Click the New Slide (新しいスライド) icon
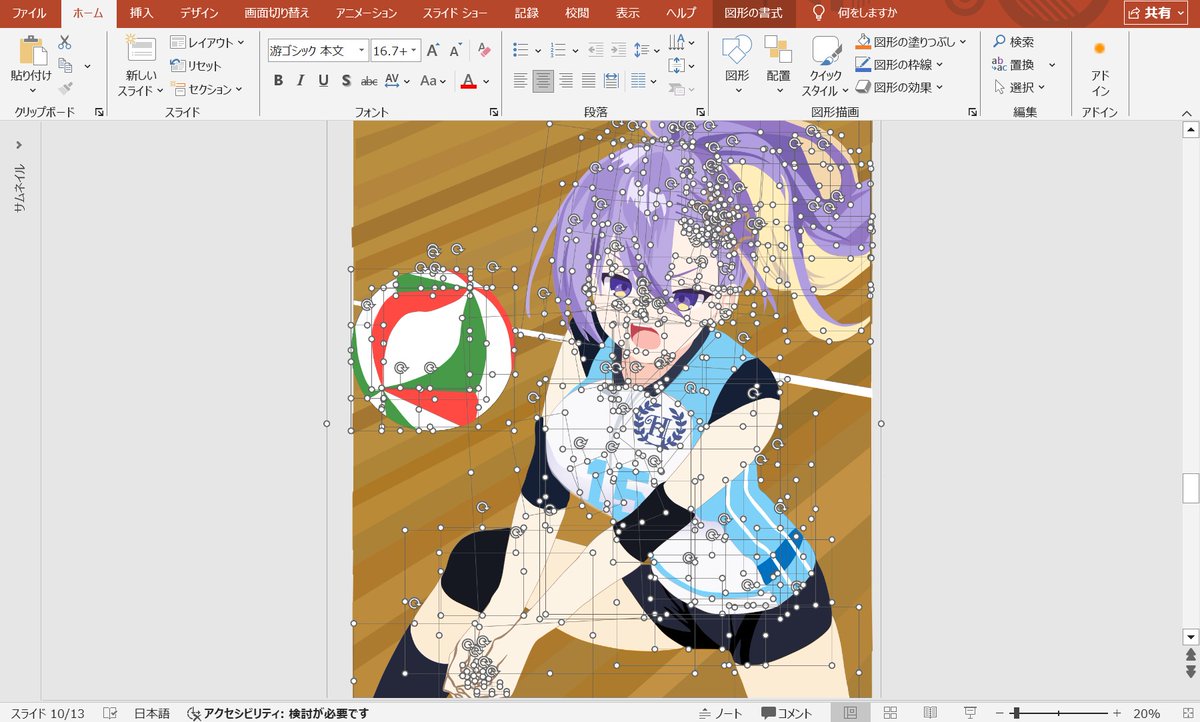This screenshot has width=1200, height=722. 141,51
